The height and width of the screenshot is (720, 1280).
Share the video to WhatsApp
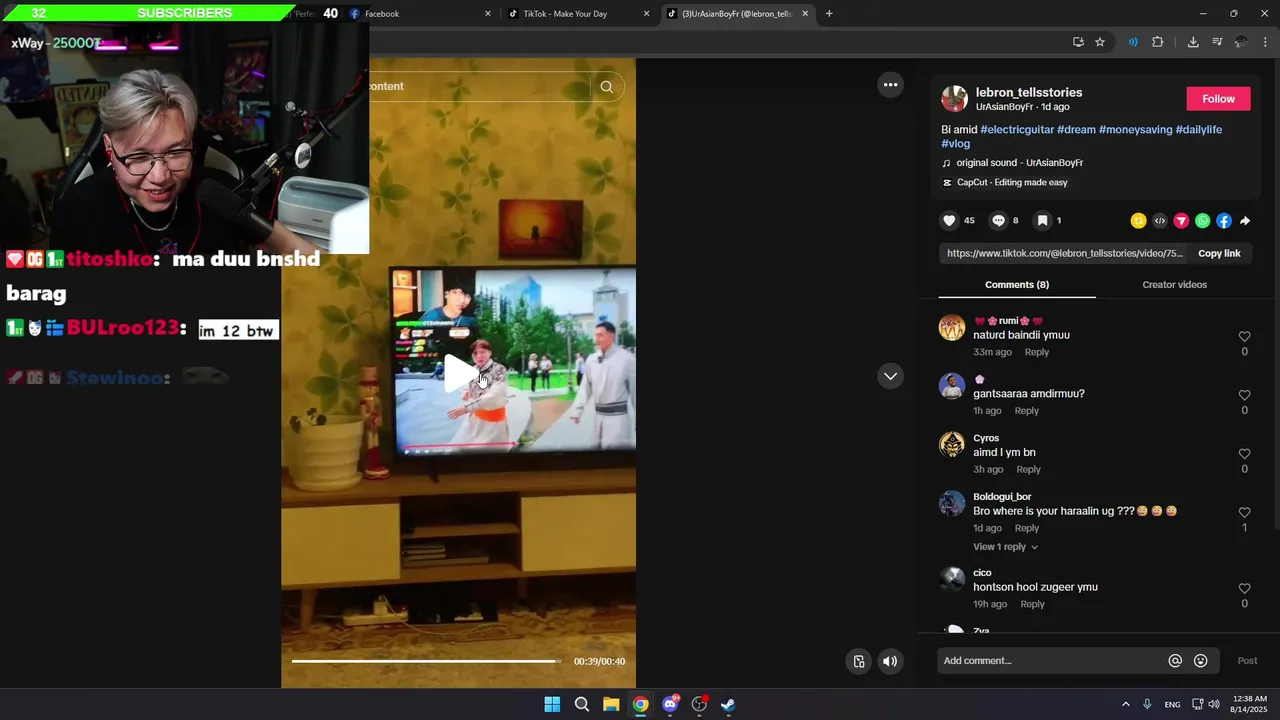1202,221
